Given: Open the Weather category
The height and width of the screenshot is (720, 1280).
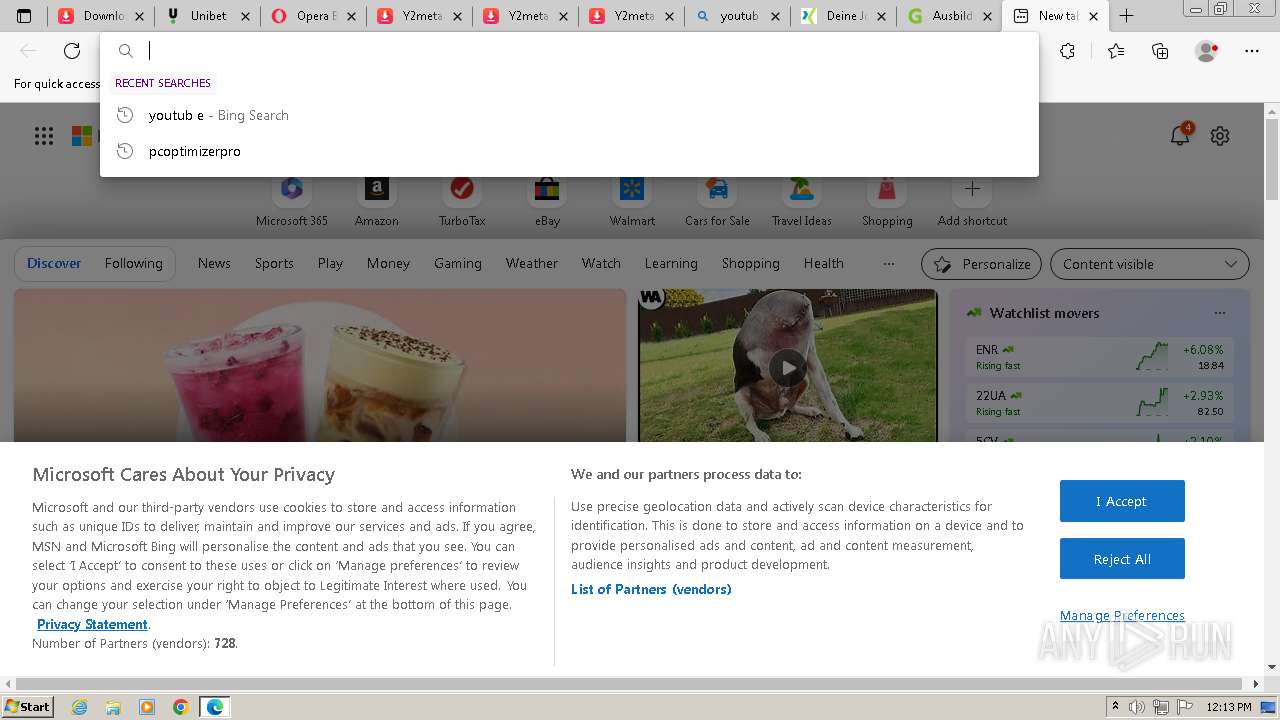Looking at the screenshot, I should (532, 264).
